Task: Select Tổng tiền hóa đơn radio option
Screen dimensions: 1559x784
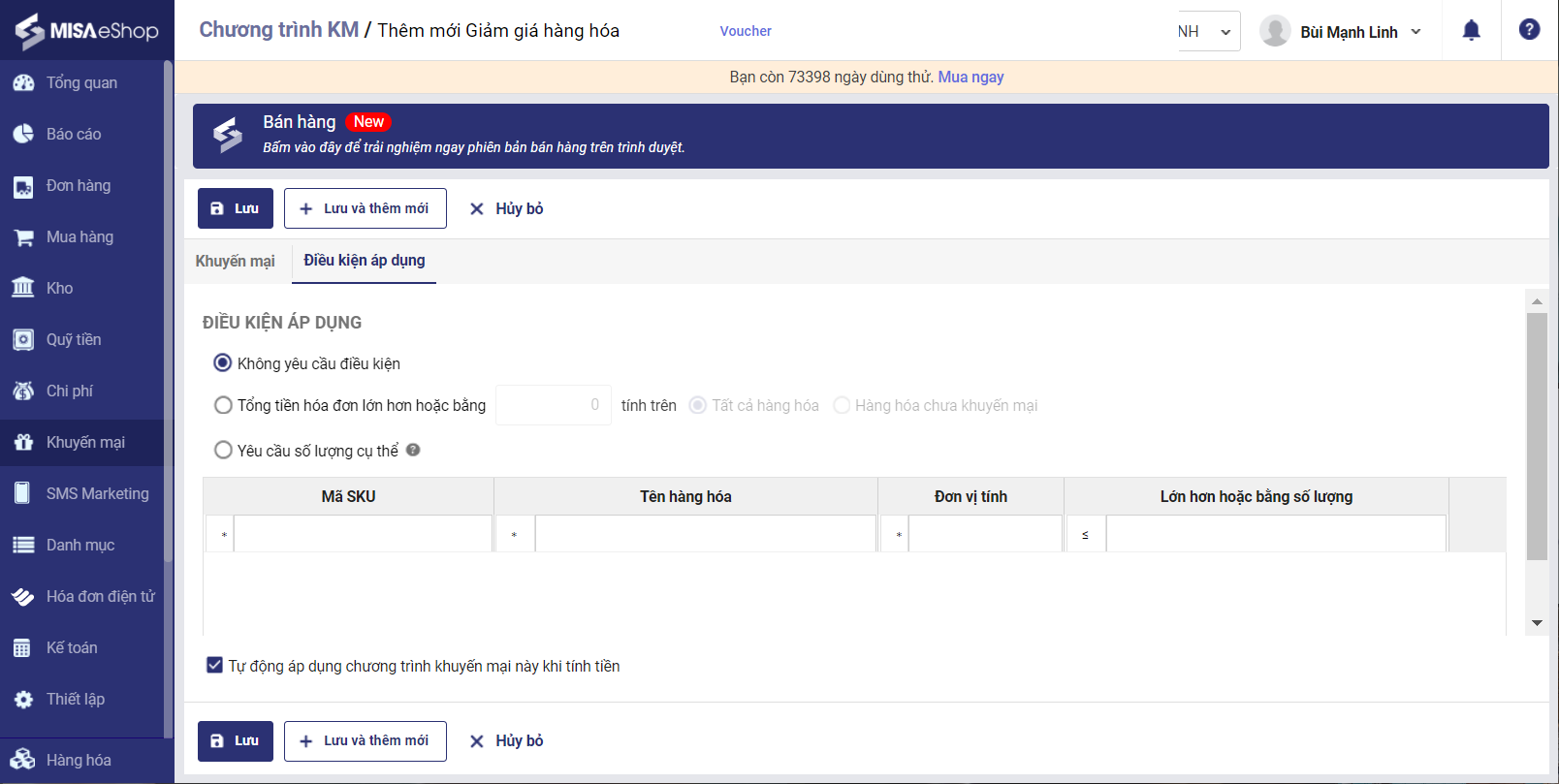Action: click(223, 405)
